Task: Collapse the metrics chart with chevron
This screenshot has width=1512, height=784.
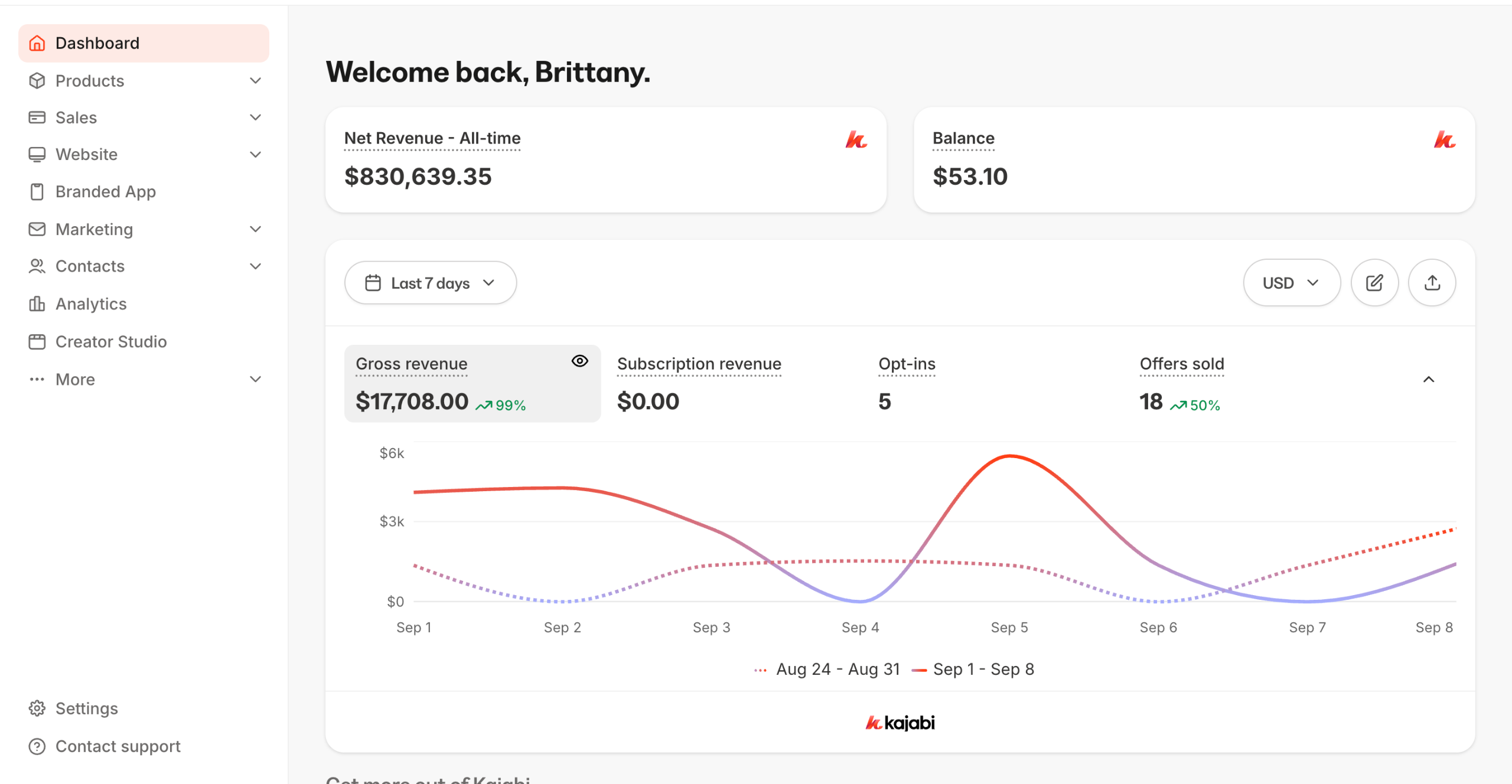Action: coord(1428,379)
